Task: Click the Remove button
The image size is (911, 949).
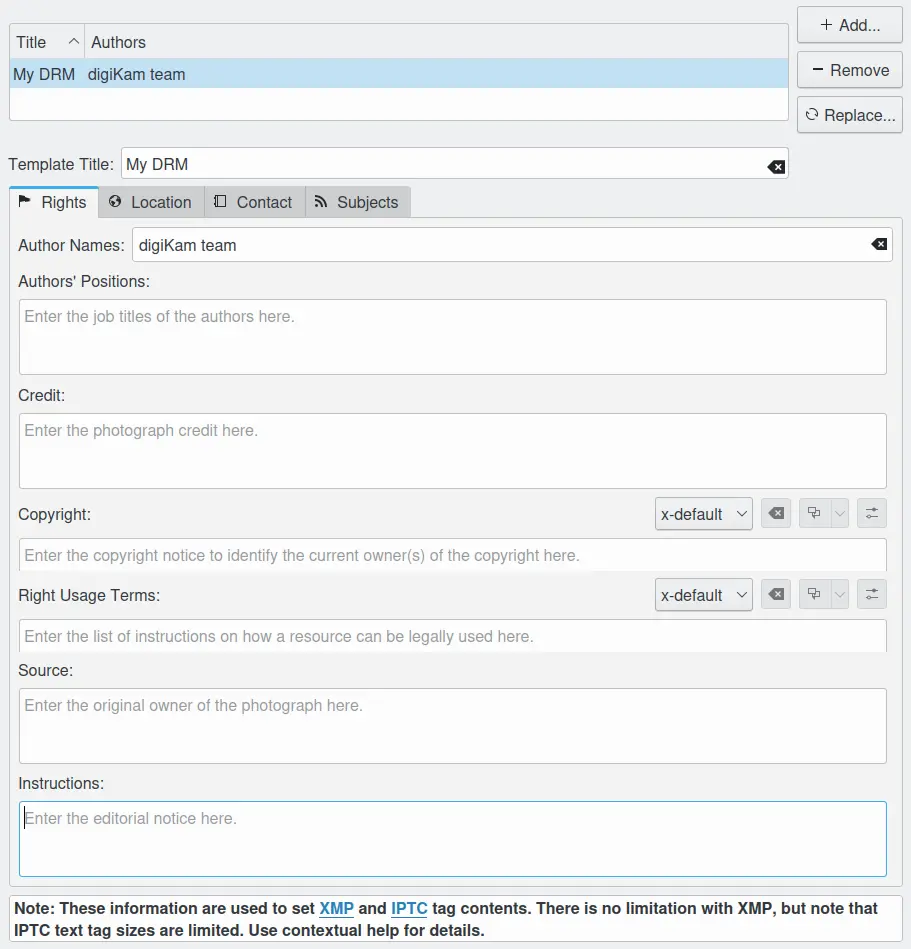Action: pos(849,70)
